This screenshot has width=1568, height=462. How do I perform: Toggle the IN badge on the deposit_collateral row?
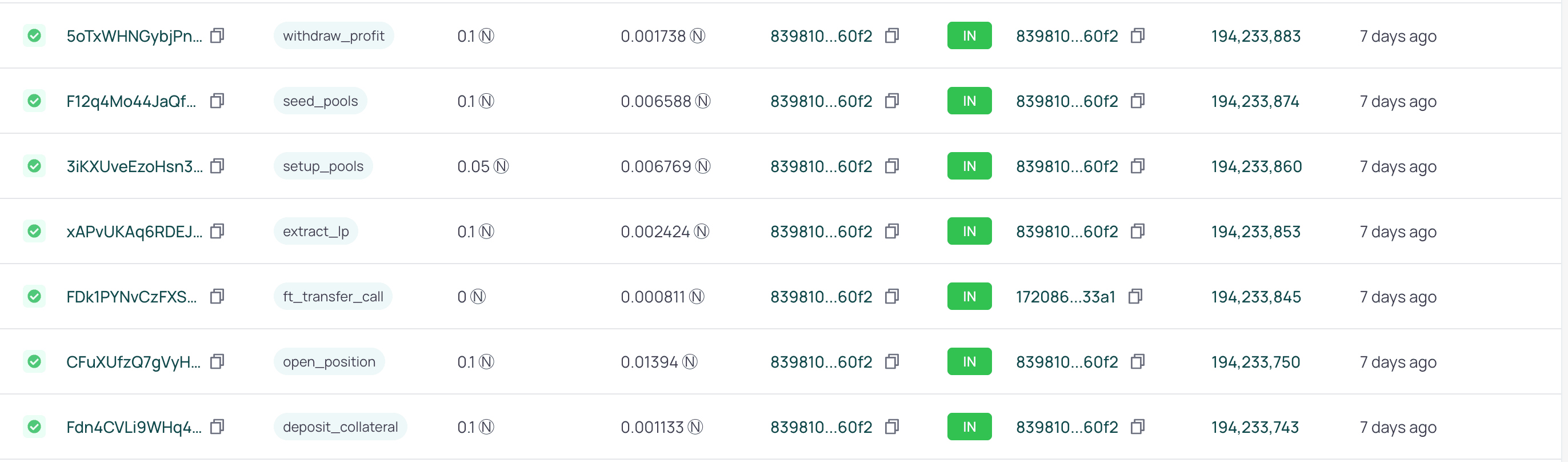click(969, 427)
